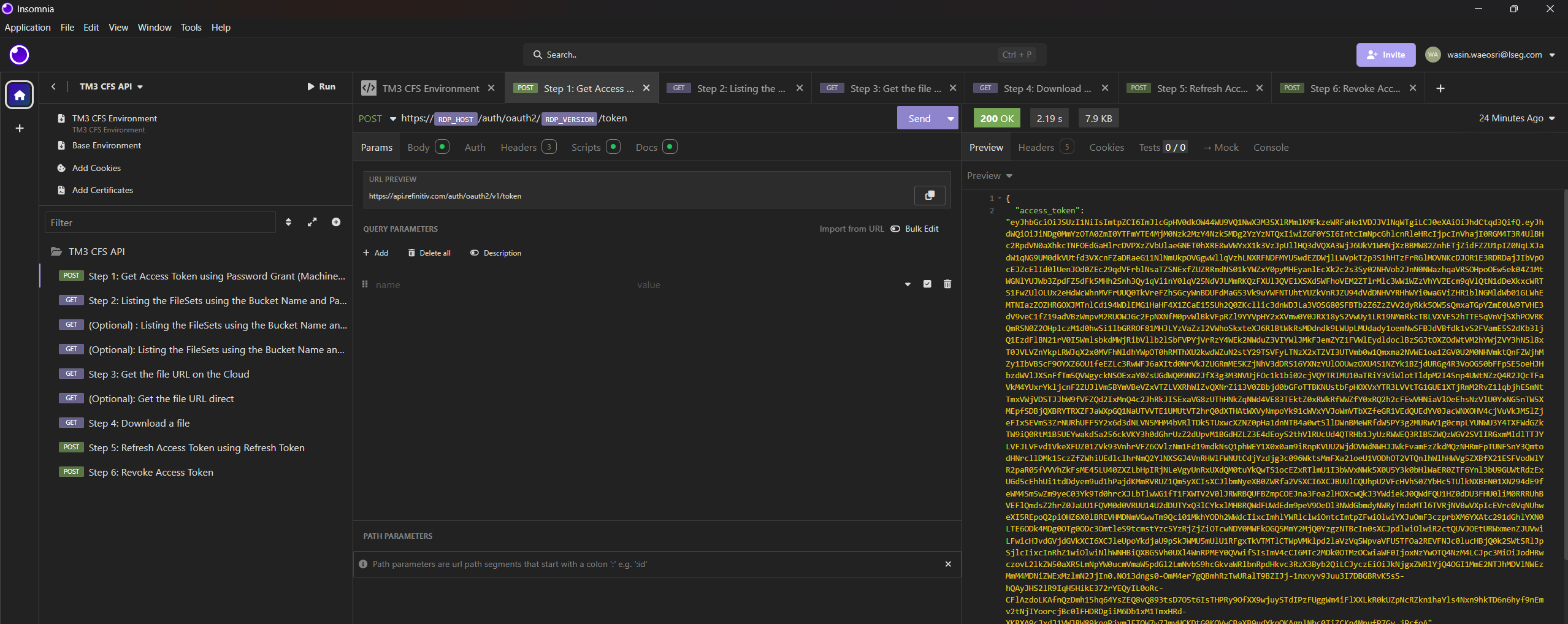Click the Invite button
The image size is (1568, 624).
pos(1385,55)
